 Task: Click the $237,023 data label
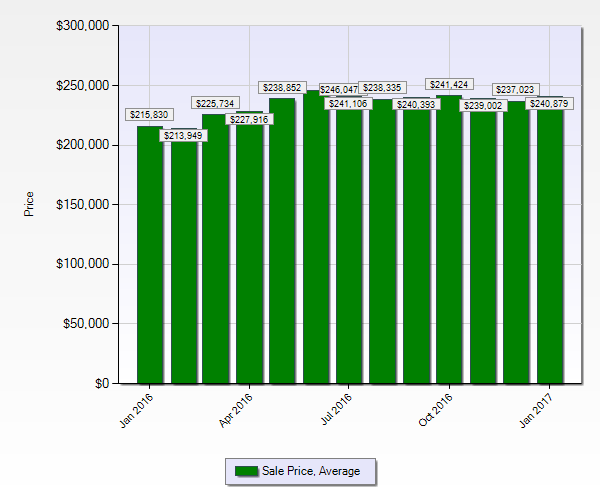click(515, 90)
